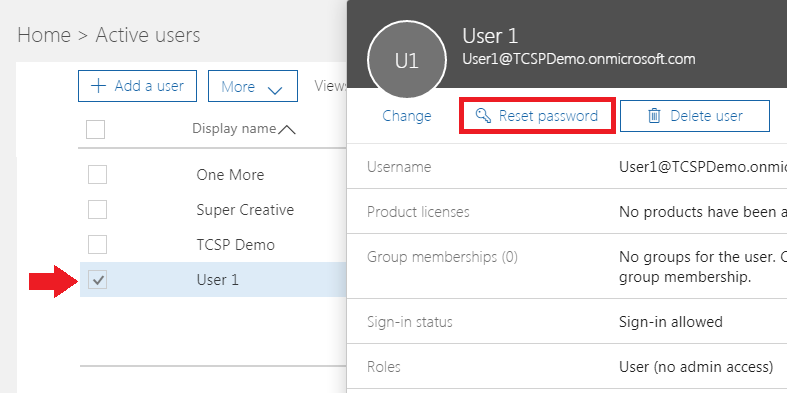
Task: Click the U1 avatar circle
Action: (407, 60)
